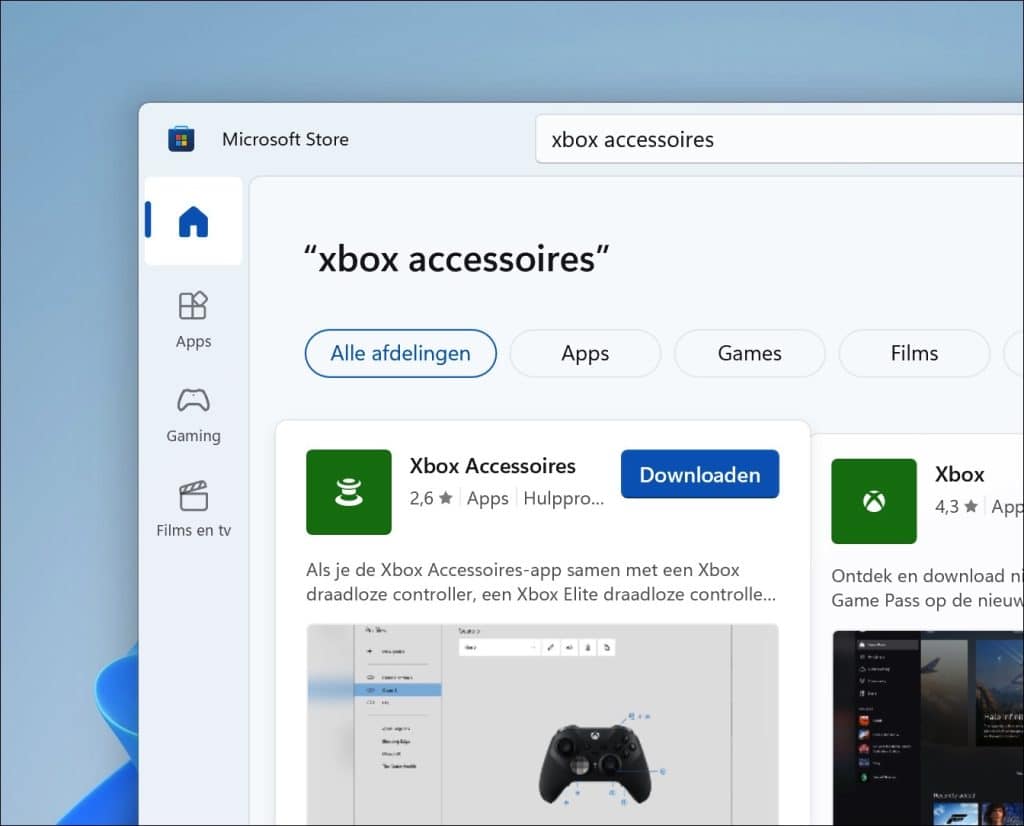Open the Home section in sidebar

point(193,221)
